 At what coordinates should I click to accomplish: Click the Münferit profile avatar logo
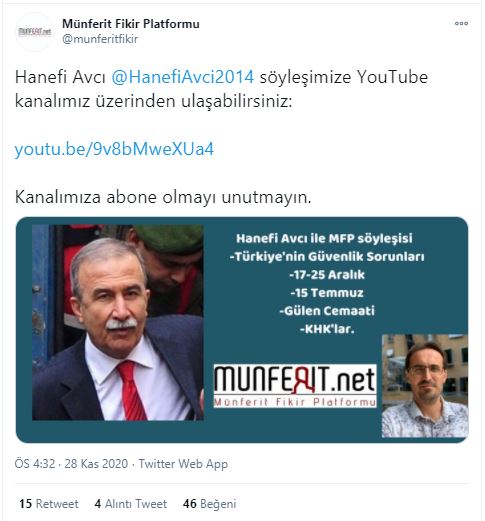click(x=34, y=32)
